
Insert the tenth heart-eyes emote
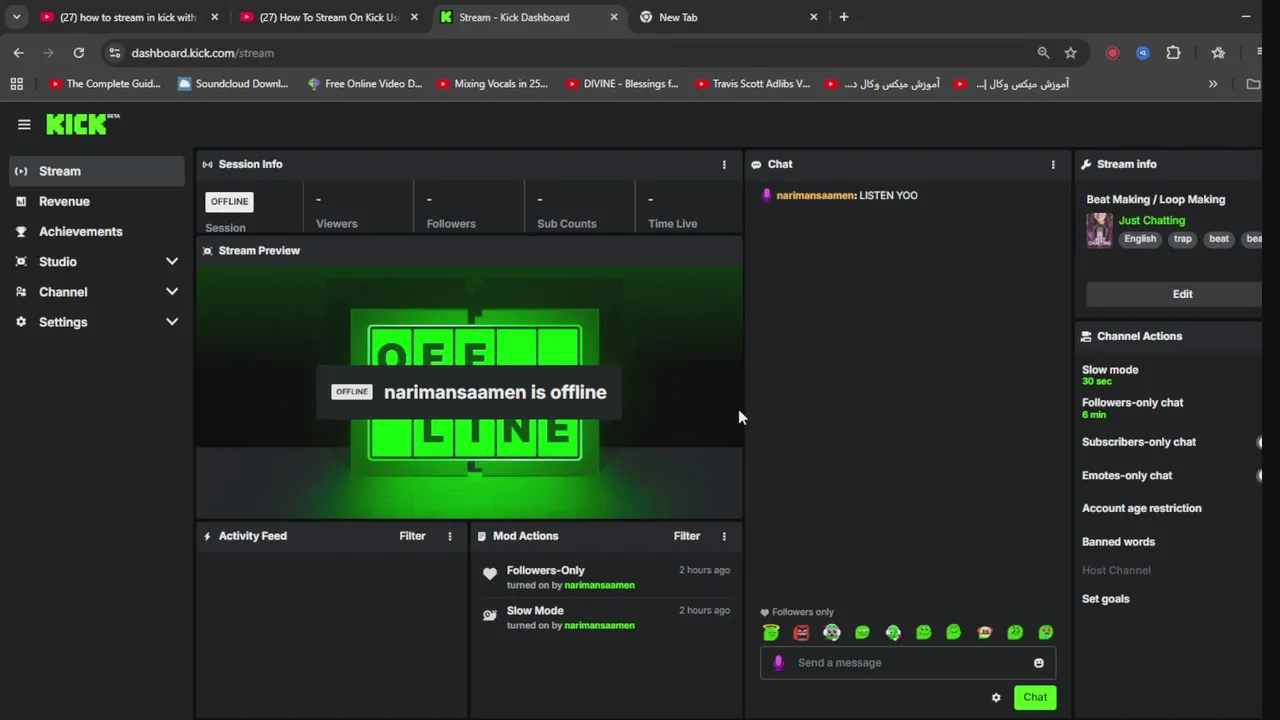(x=1046, y=632)
